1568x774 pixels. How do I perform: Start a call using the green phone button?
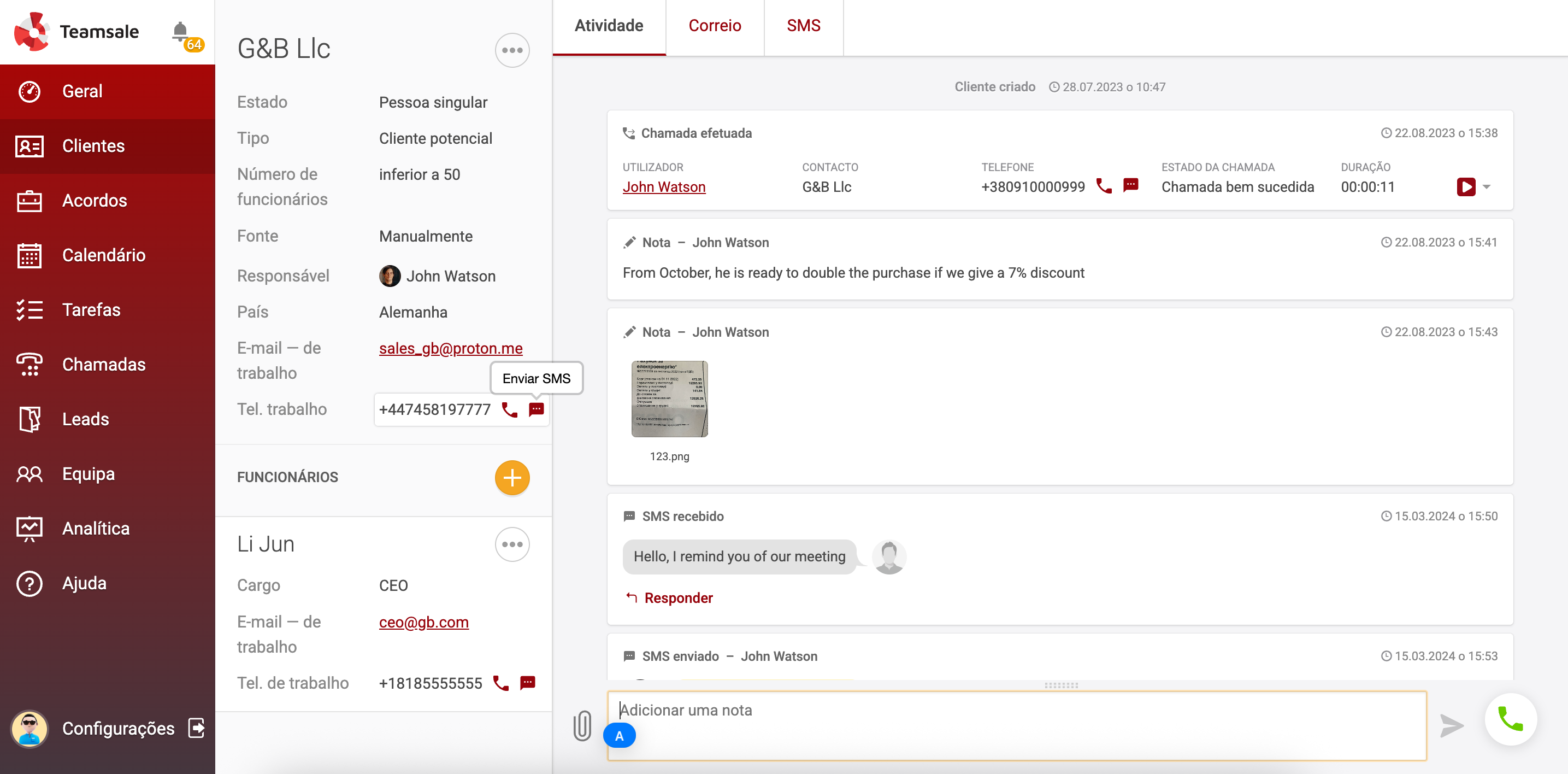(x=1511, y=719)
